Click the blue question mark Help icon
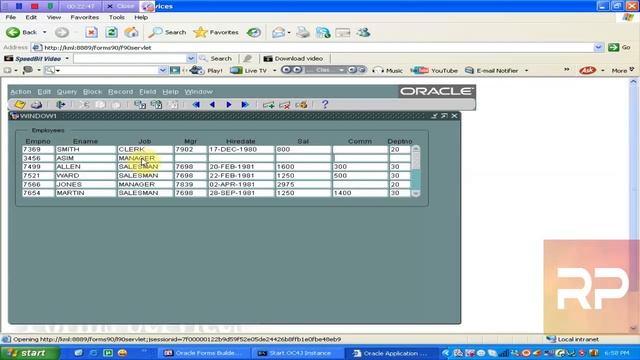Viewport: 640px width, 360px height. (325, 104)
